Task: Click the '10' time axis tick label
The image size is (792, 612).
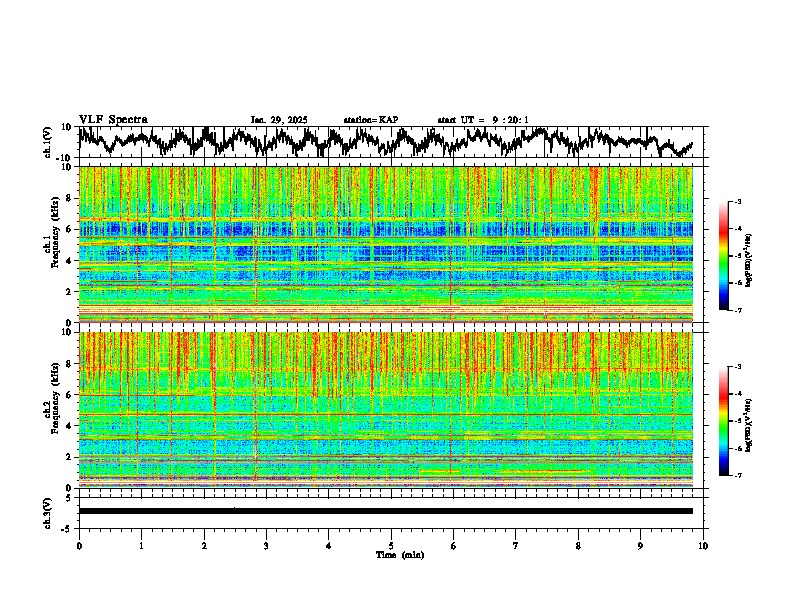Action: [703, 546]
